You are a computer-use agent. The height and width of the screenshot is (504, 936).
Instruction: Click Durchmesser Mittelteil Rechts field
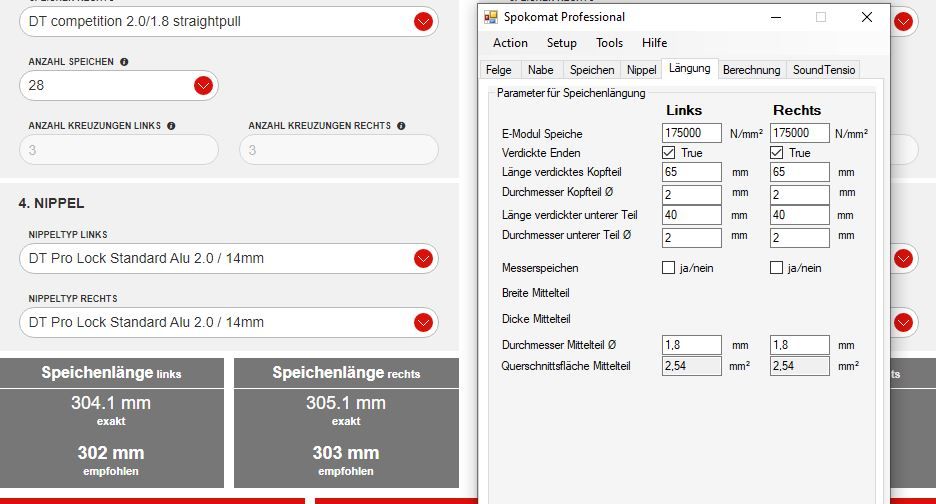[800, 345]
